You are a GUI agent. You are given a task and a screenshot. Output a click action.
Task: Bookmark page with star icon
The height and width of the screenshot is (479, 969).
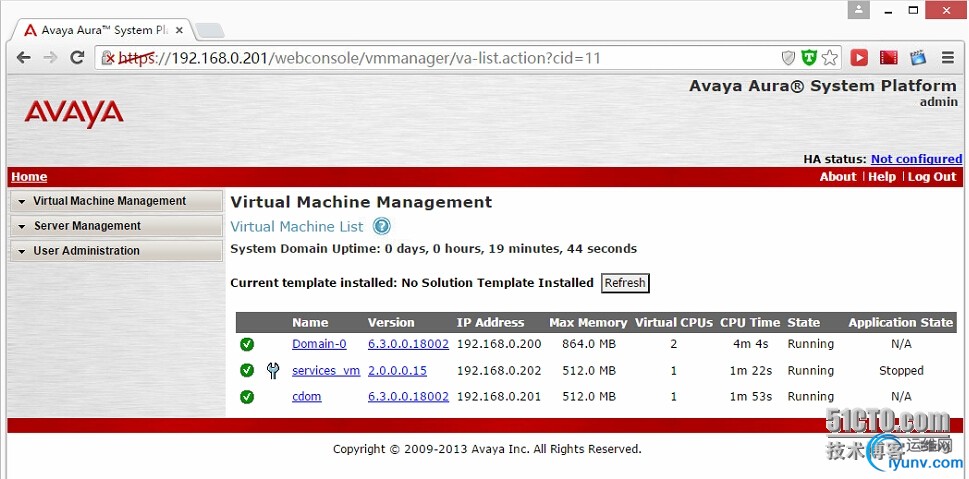click(830, 58)
